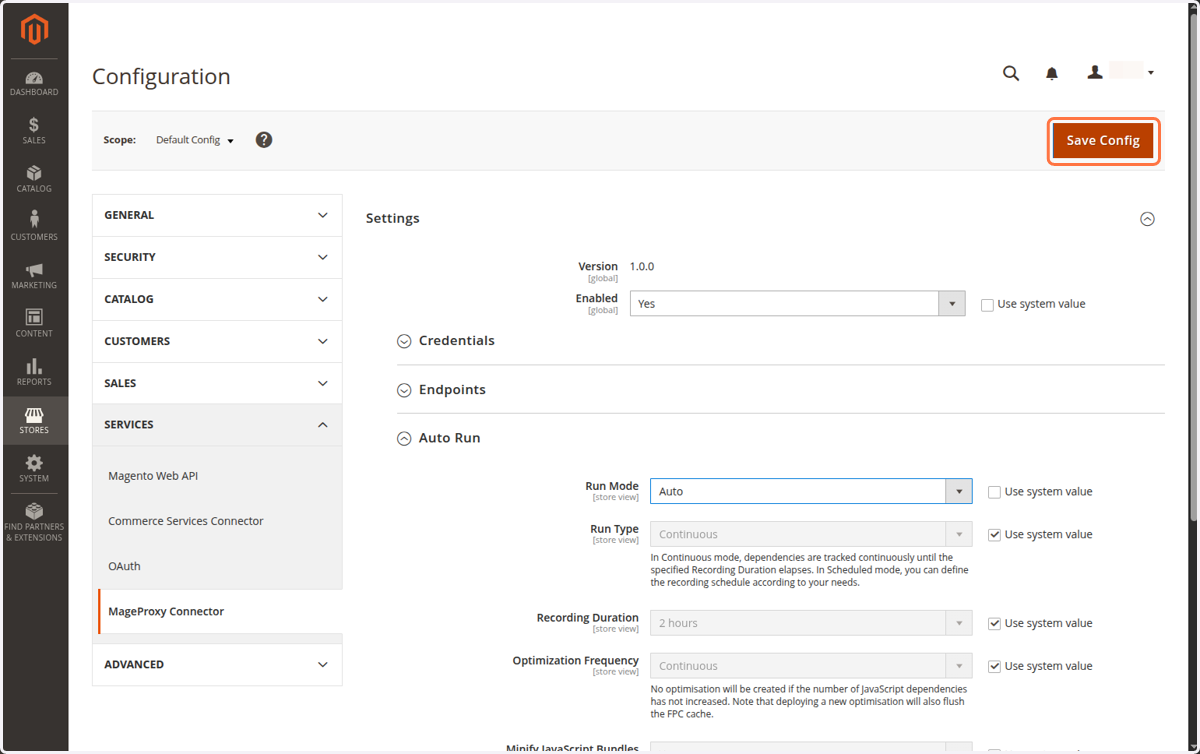Expand the CUSTOMERS config tab
This screenshot has width=1200, height=754.
(217, 341)
